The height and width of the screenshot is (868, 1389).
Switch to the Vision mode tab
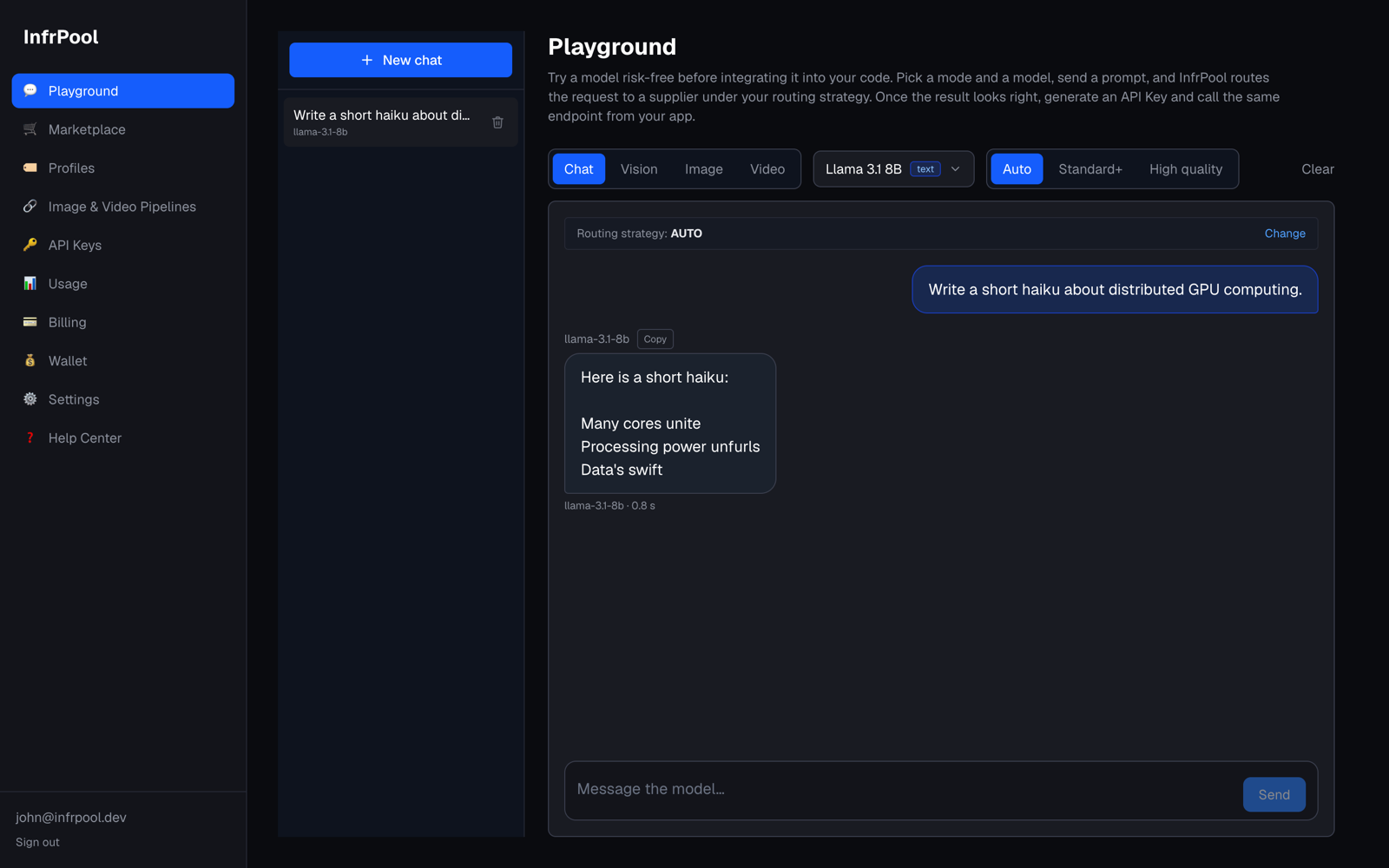pyautogui.click(x=639, y=169)
